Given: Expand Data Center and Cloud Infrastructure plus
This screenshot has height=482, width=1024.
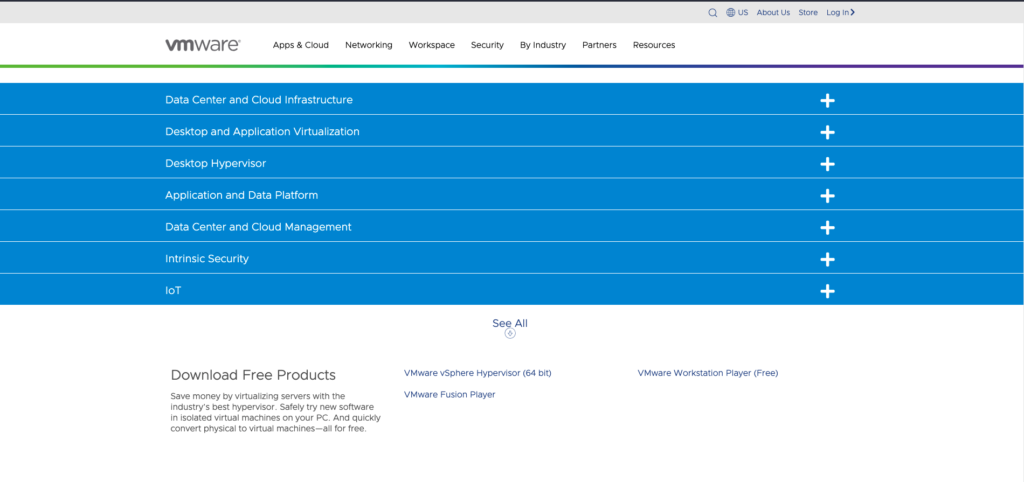Looking at the screenshot, I should pos(827,101).
